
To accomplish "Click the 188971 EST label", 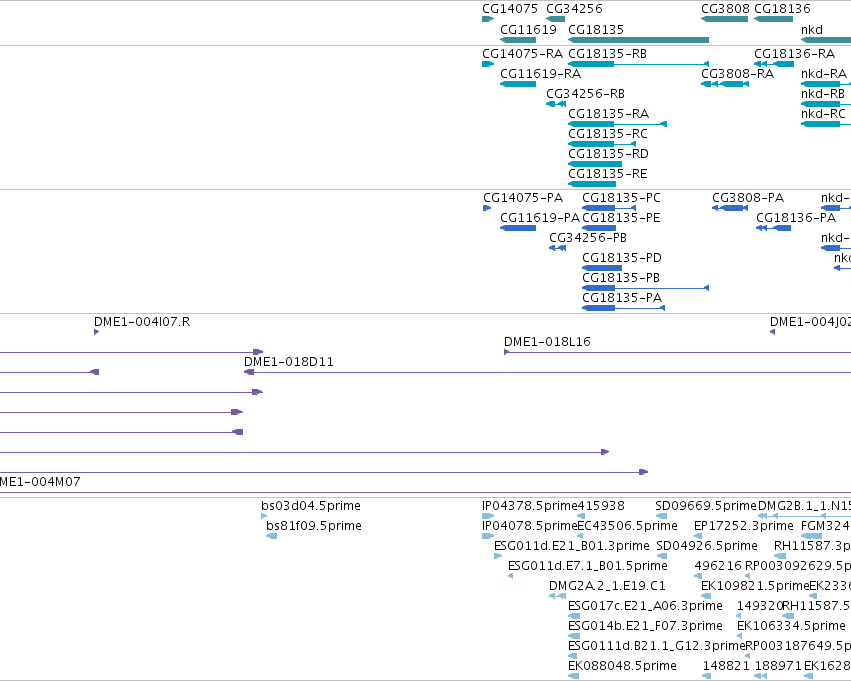I will coord(778,666).
